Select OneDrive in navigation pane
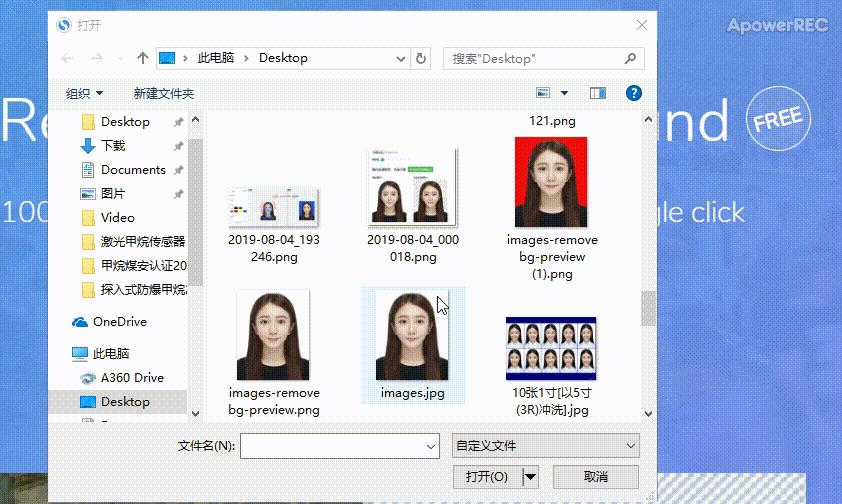 [x=110, y=322]
